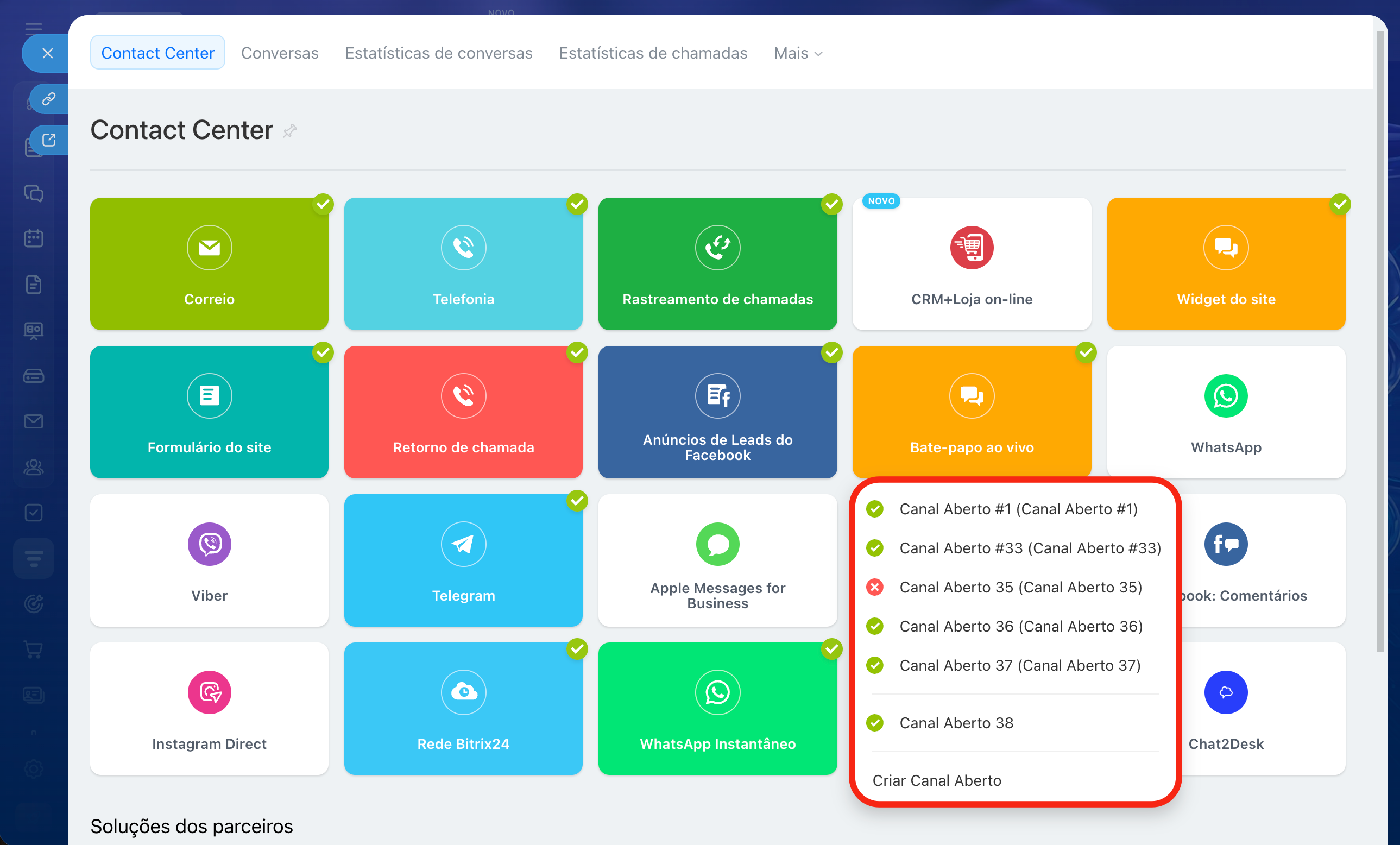Open the Rede Bitrix24 tile
1400x845 pixels.
[x=463, y=709]
